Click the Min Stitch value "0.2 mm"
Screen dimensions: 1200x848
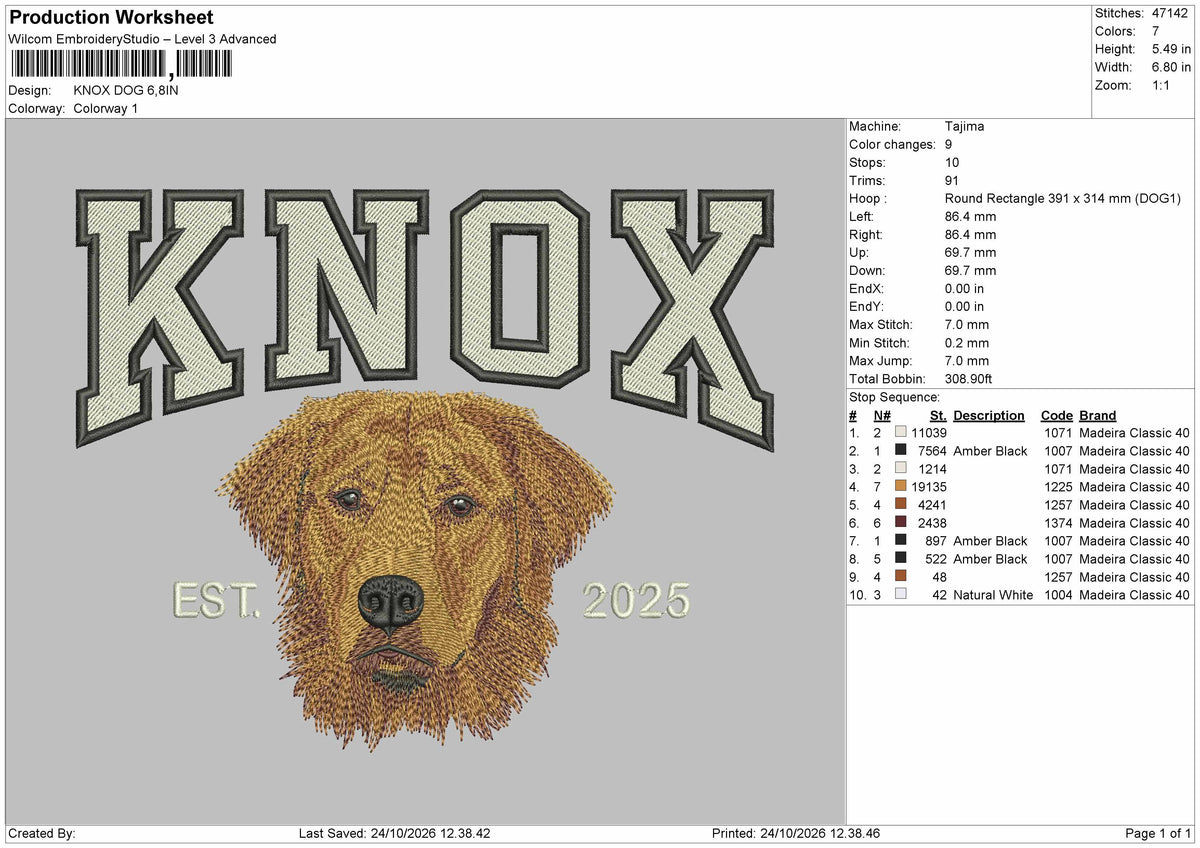pos(967,343)
